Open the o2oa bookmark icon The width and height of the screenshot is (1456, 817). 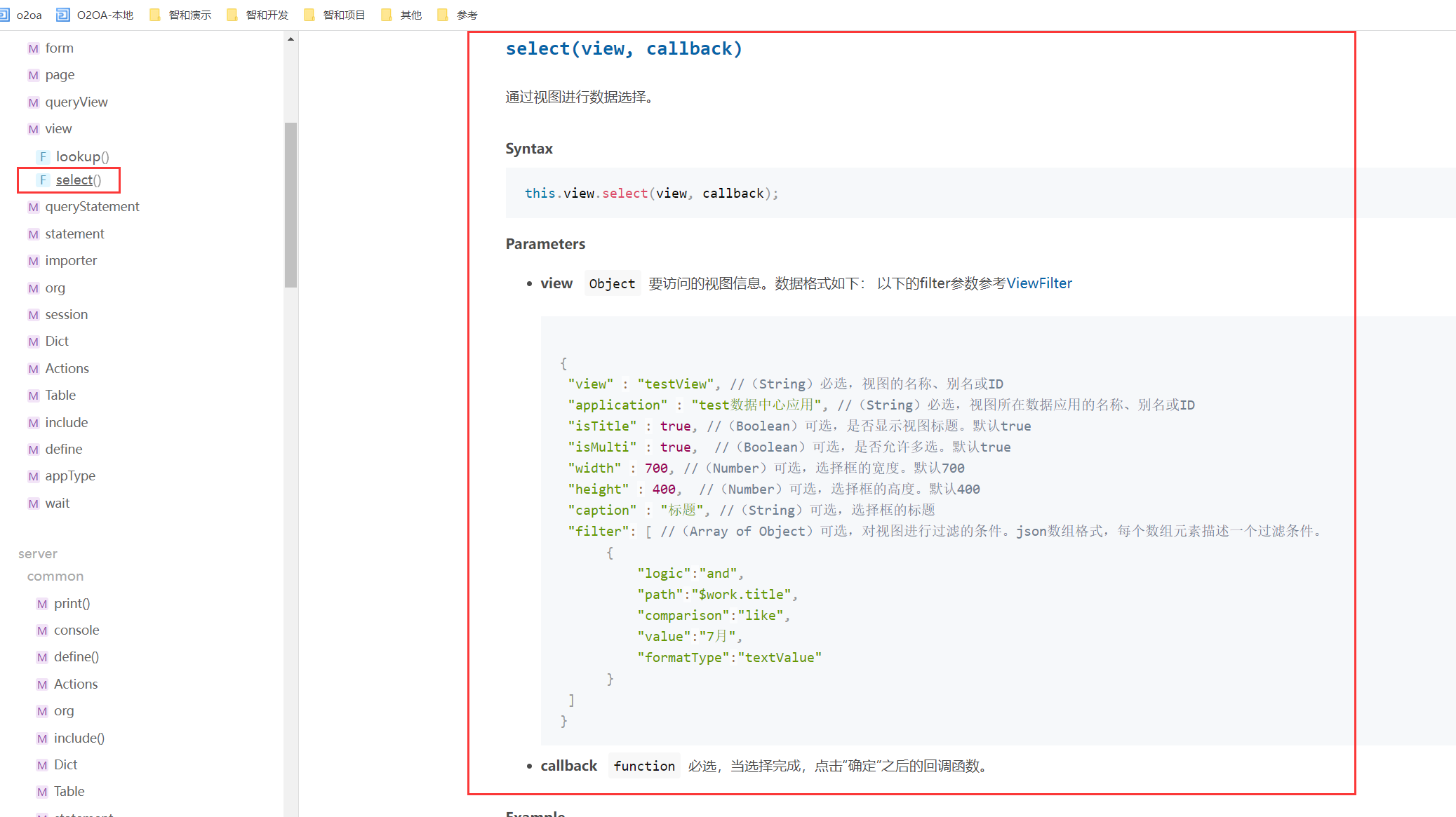click(4, 15)
